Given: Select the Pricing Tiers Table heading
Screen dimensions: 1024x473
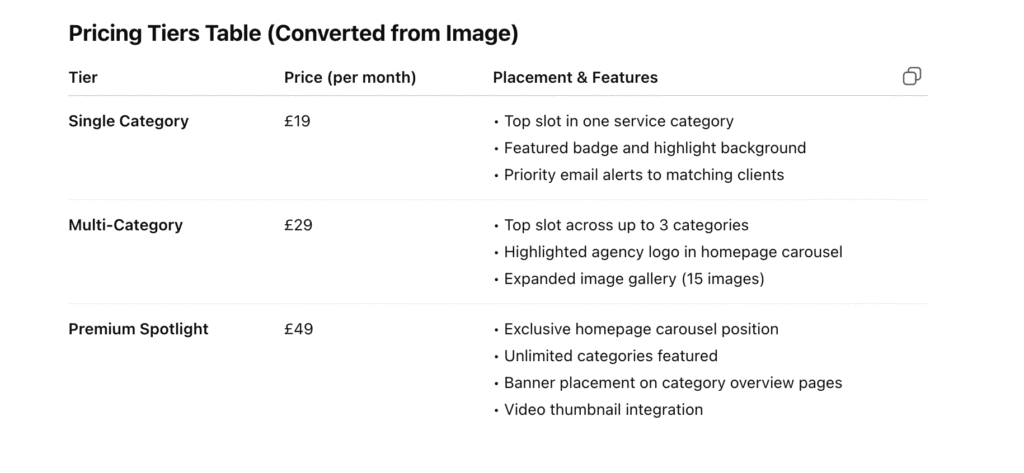Looking at the screenshot, I should (293, 33).
